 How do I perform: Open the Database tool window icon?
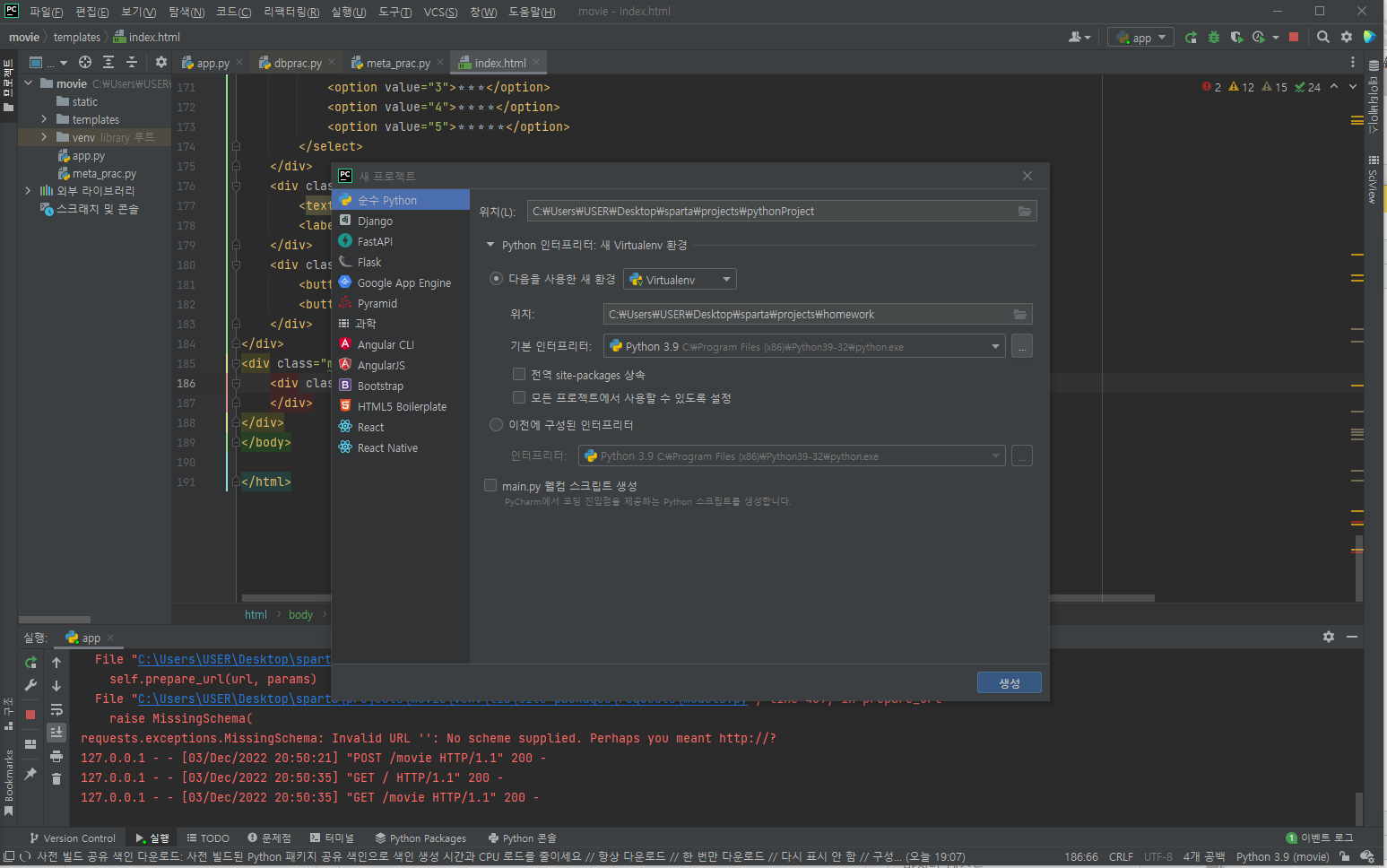coord(1374,65)
